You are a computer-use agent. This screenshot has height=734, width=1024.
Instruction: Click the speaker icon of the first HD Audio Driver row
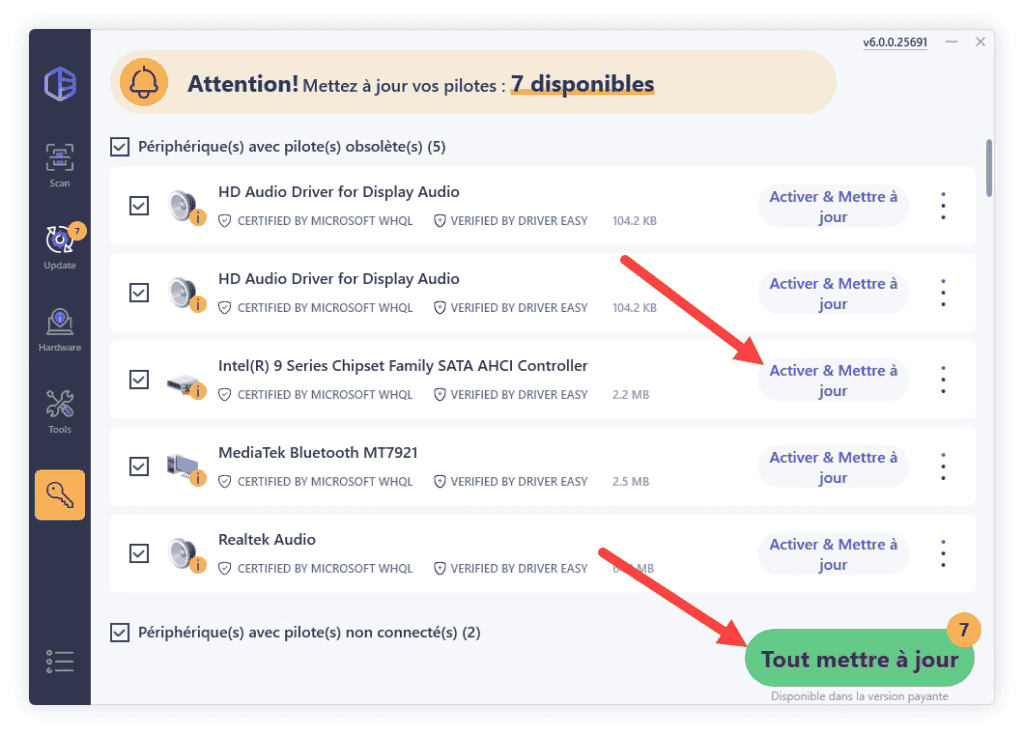tap(185, 207)
